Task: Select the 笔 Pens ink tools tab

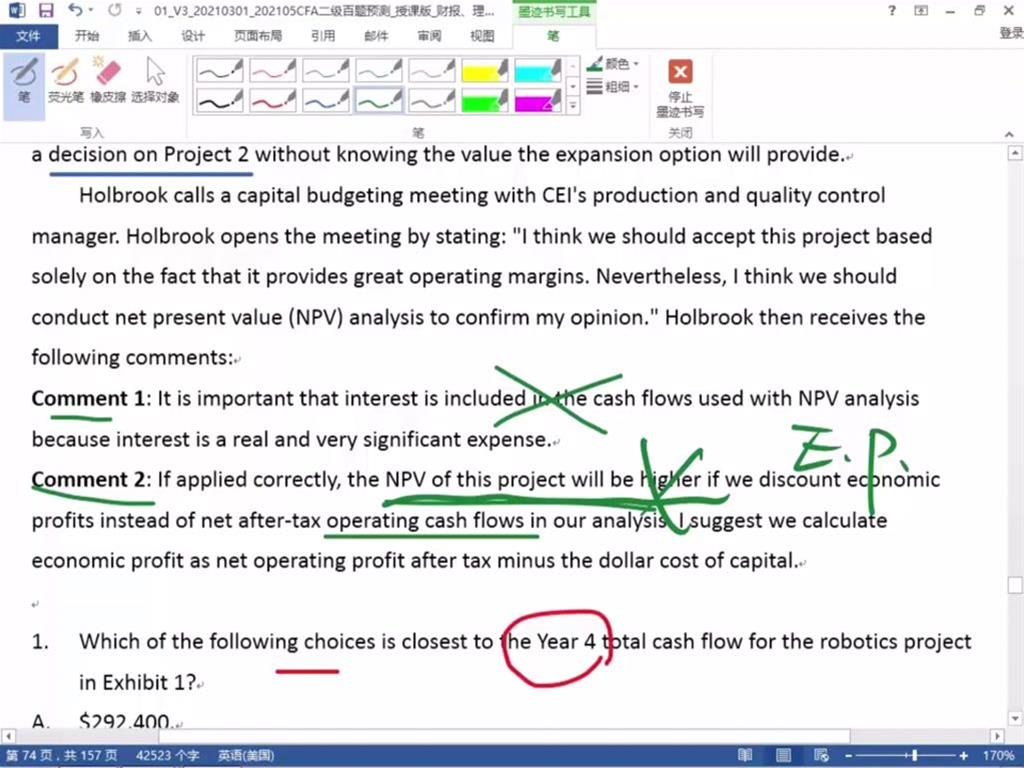Action: click(x=553, y=36)
